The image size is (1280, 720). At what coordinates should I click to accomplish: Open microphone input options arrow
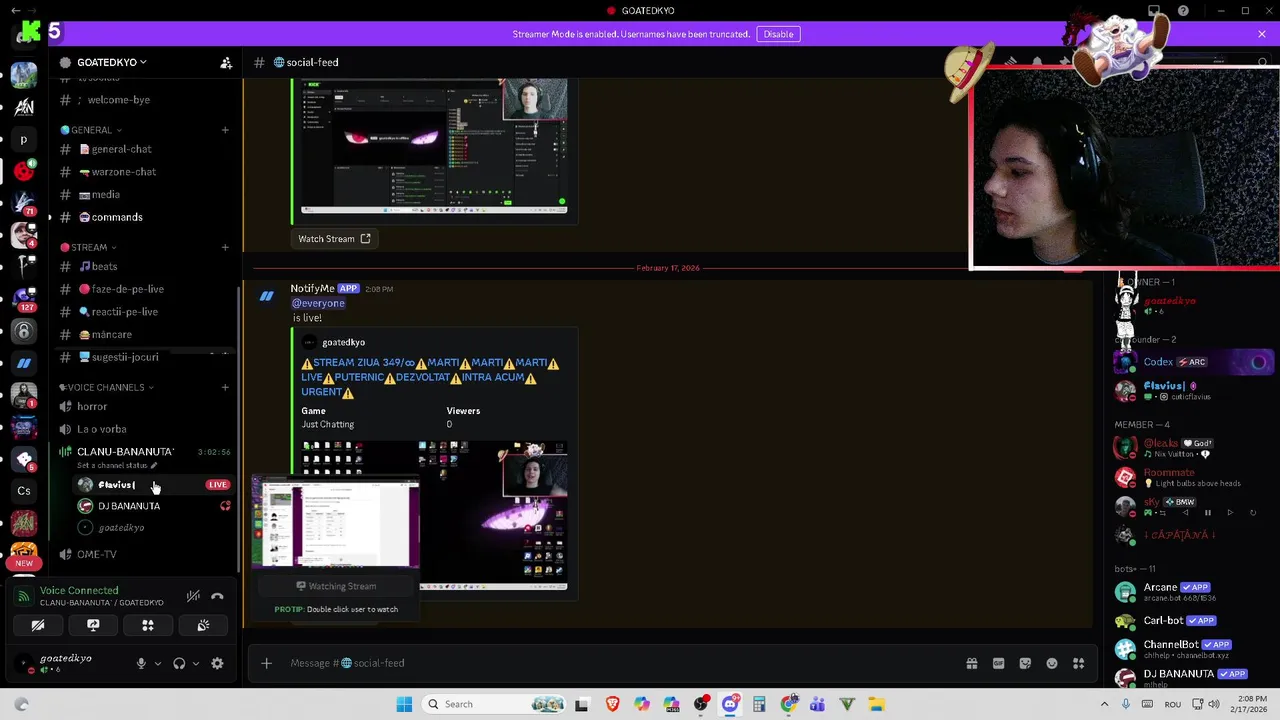tap(157, 663)
